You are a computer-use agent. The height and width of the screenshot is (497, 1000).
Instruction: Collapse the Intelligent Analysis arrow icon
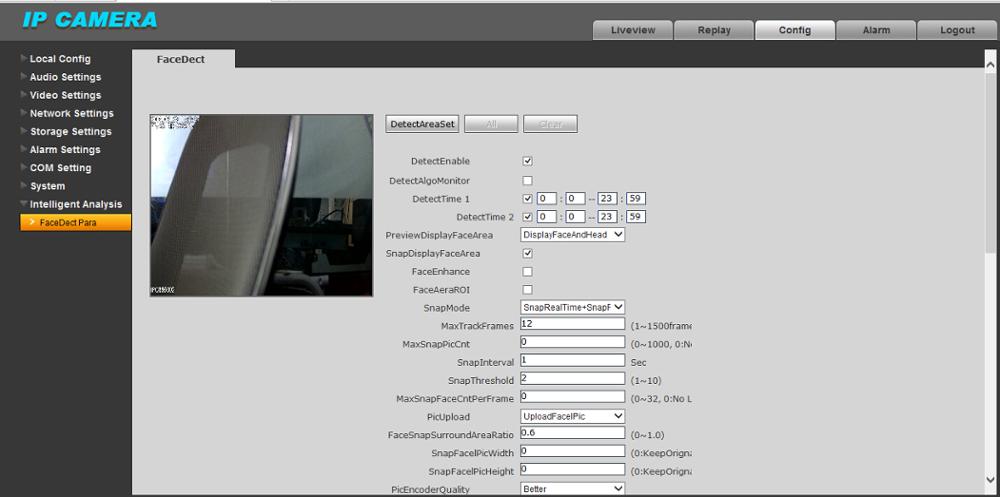pos(24,204)
